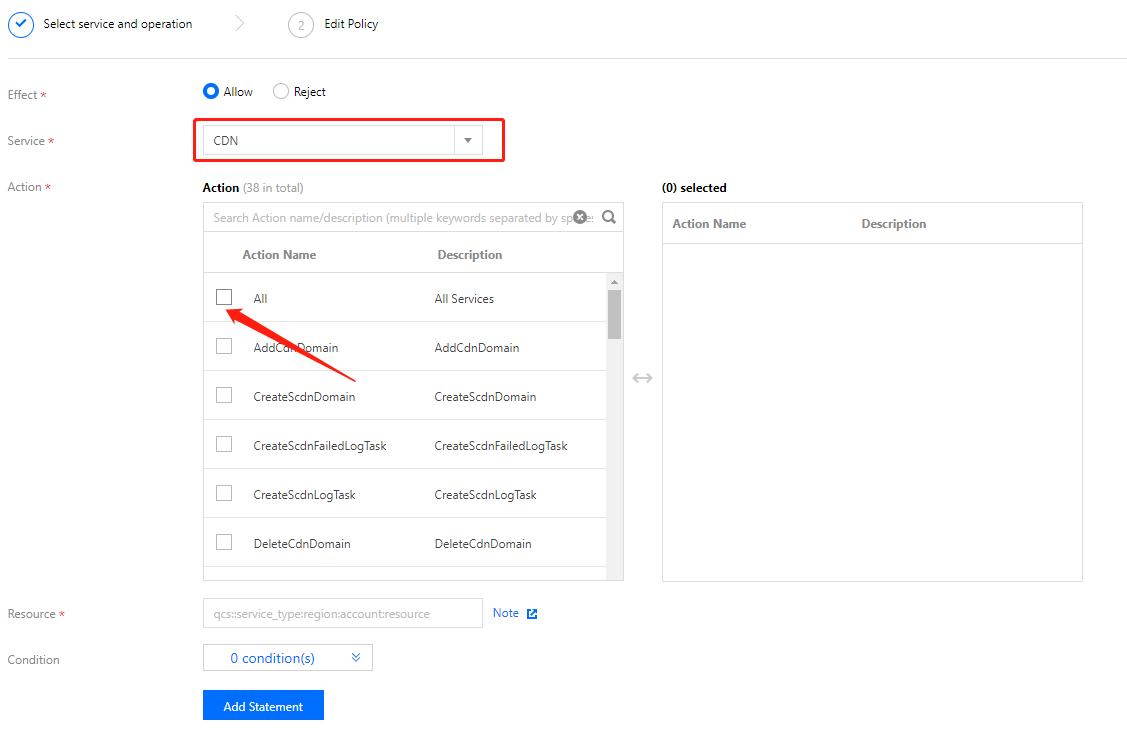The image size is (1127, 737).
Task: Select the Allow effect option
Action: tap(211, 92)
